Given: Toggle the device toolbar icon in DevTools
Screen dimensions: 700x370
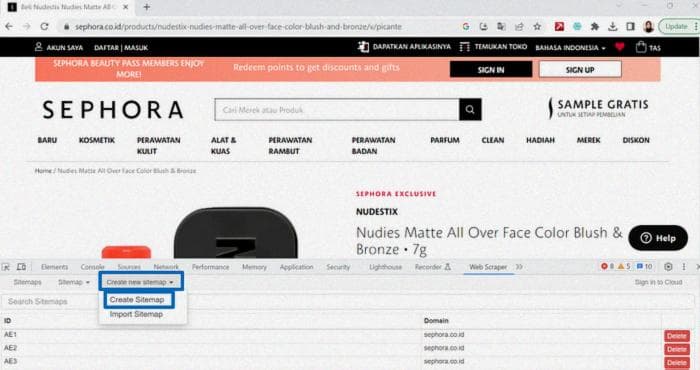Looking at the screenshot, I should click(x=21, y=267).
